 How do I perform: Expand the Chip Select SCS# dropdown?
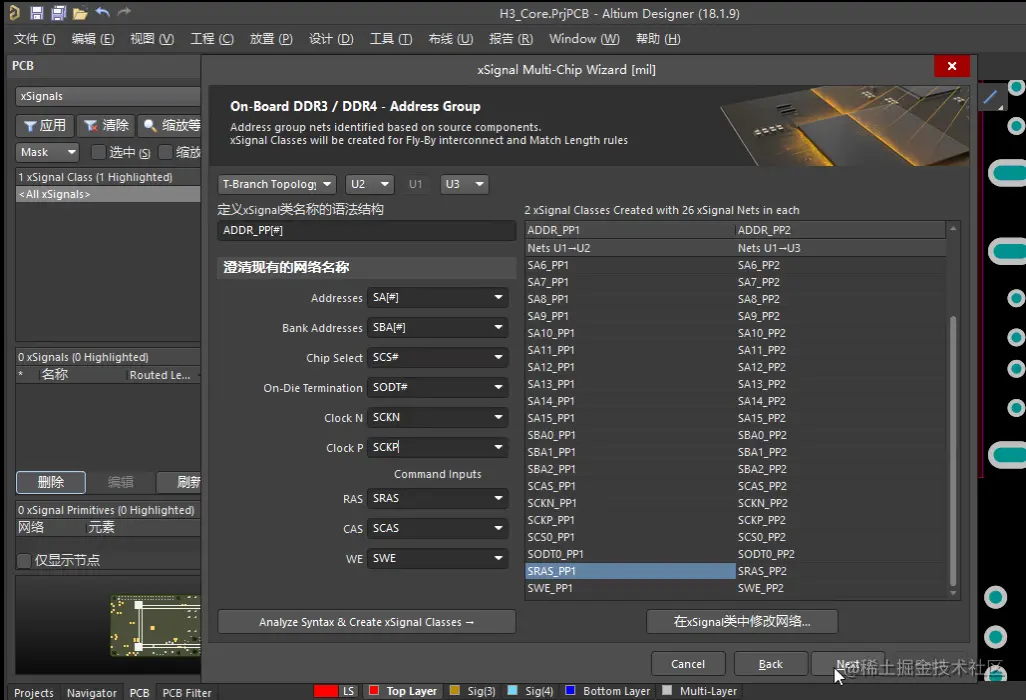[498, 357]
